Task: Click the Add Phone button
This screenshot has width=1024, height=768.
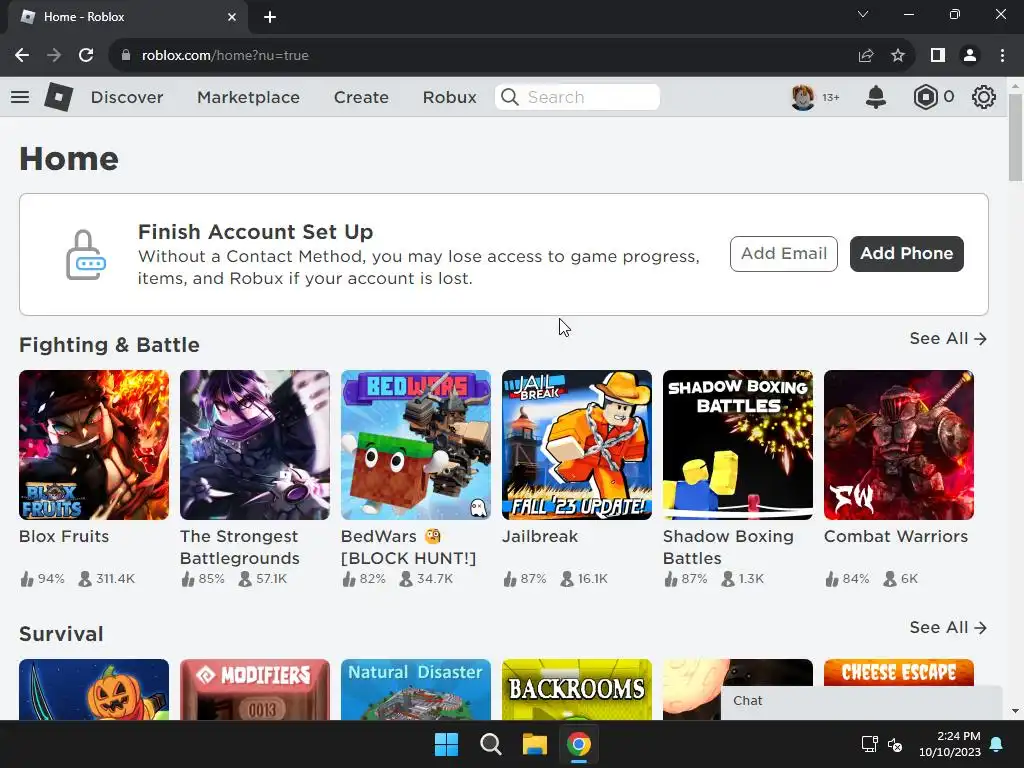Action: tap(906, 254)
